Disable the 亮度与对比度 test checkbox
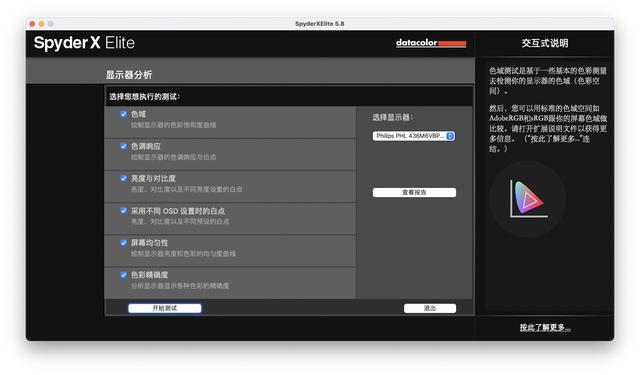The width and height of the screenshot is (640, 375). [124, 178]
